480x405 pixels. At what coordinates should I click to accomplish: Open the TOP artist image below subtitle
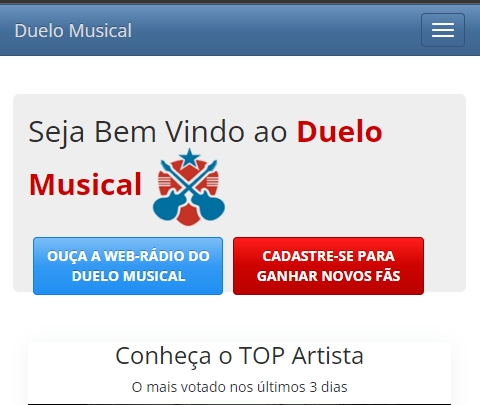pos(239,404)
